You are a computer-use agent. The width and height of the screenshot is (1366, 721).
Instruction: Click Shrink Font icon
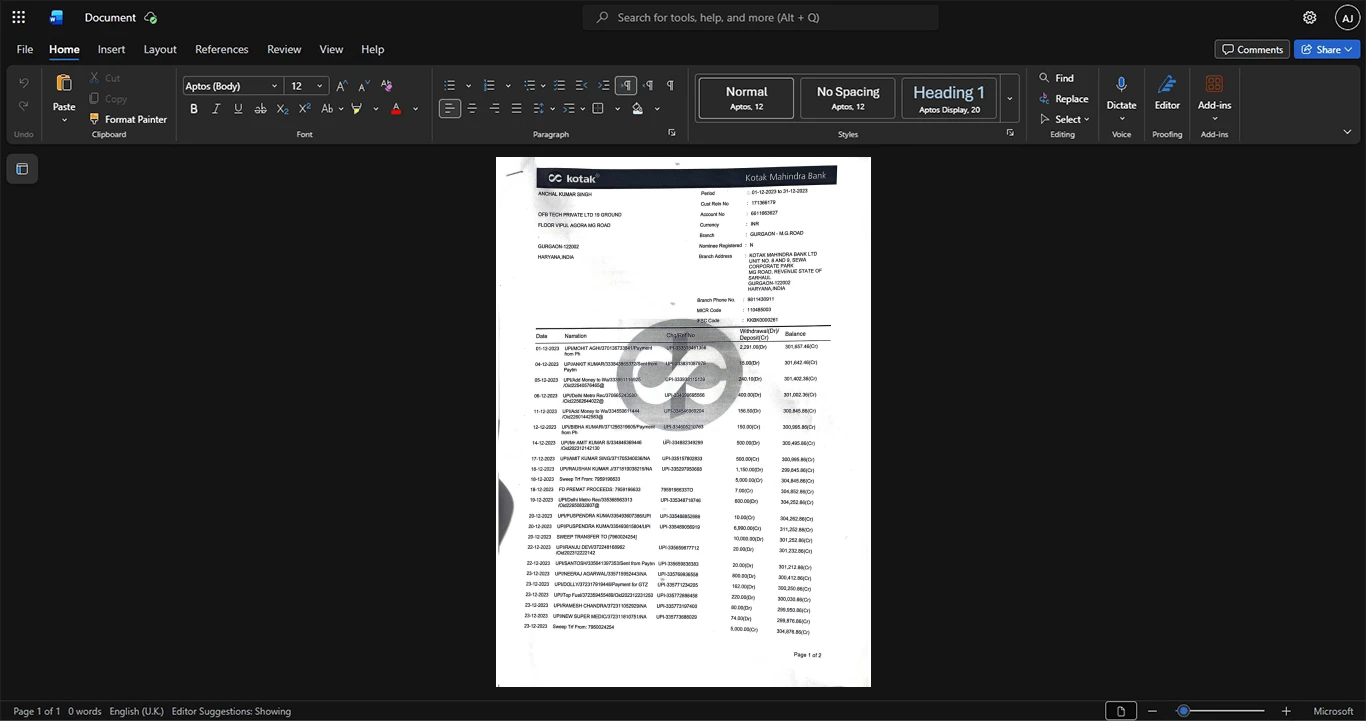[364, 85]
